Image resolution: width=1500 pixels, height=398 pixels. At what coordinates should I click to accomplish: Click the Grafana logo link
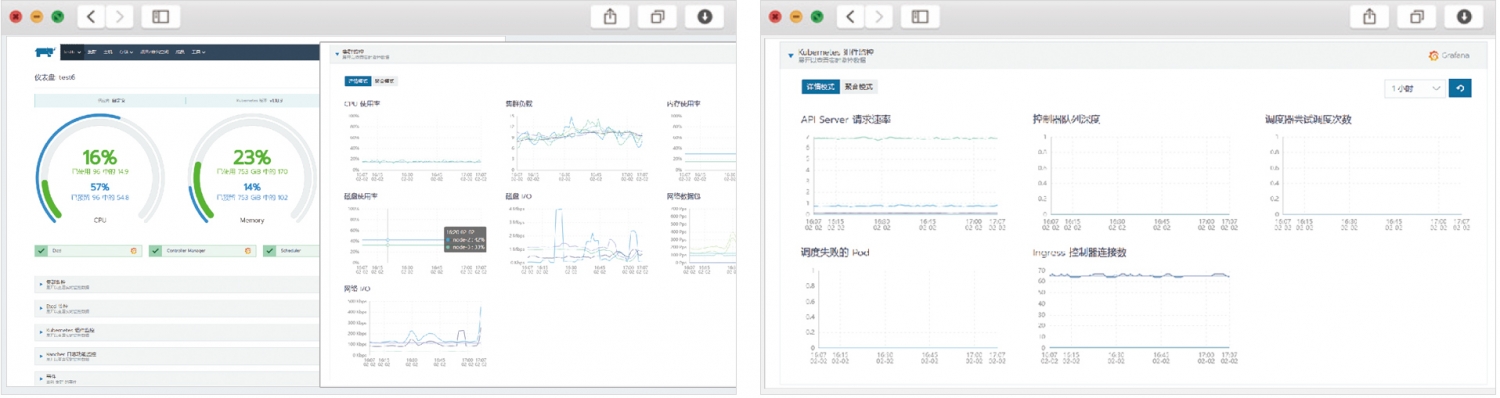point(1449,56)
